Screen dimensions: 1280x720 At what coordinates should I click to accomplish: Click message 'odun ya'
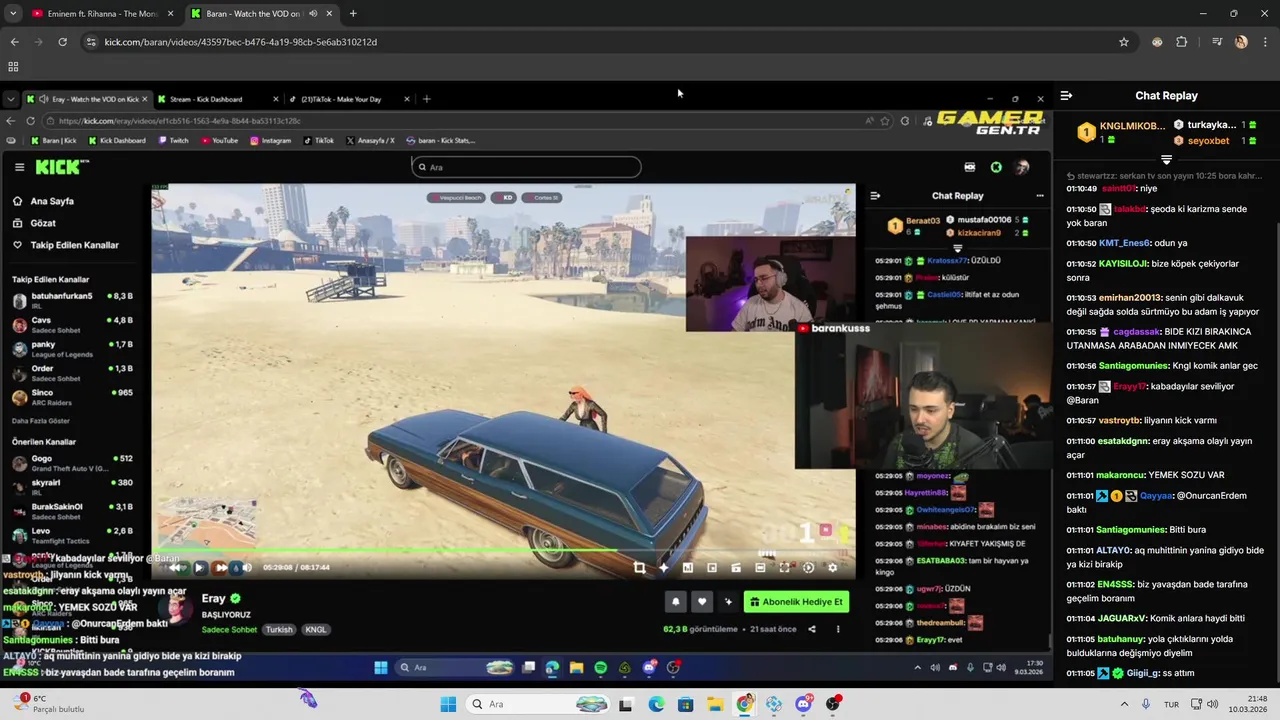pyautogui.click(x=1170, y=243)
